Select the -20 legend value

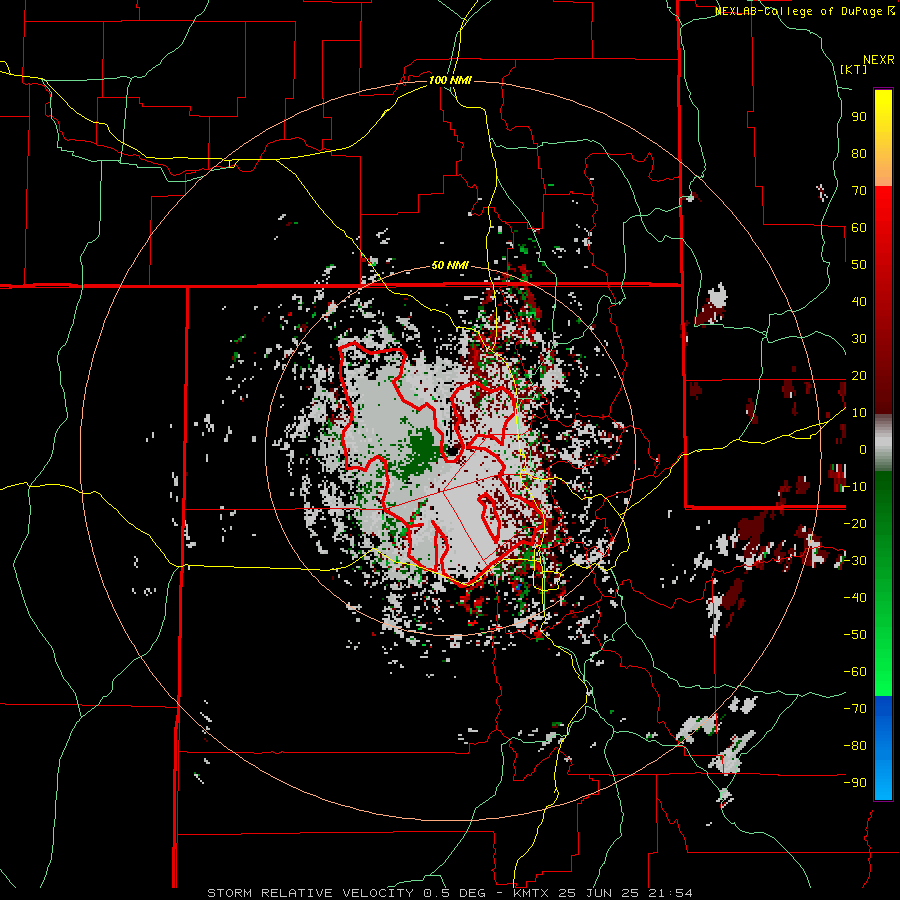click(855, 523)
